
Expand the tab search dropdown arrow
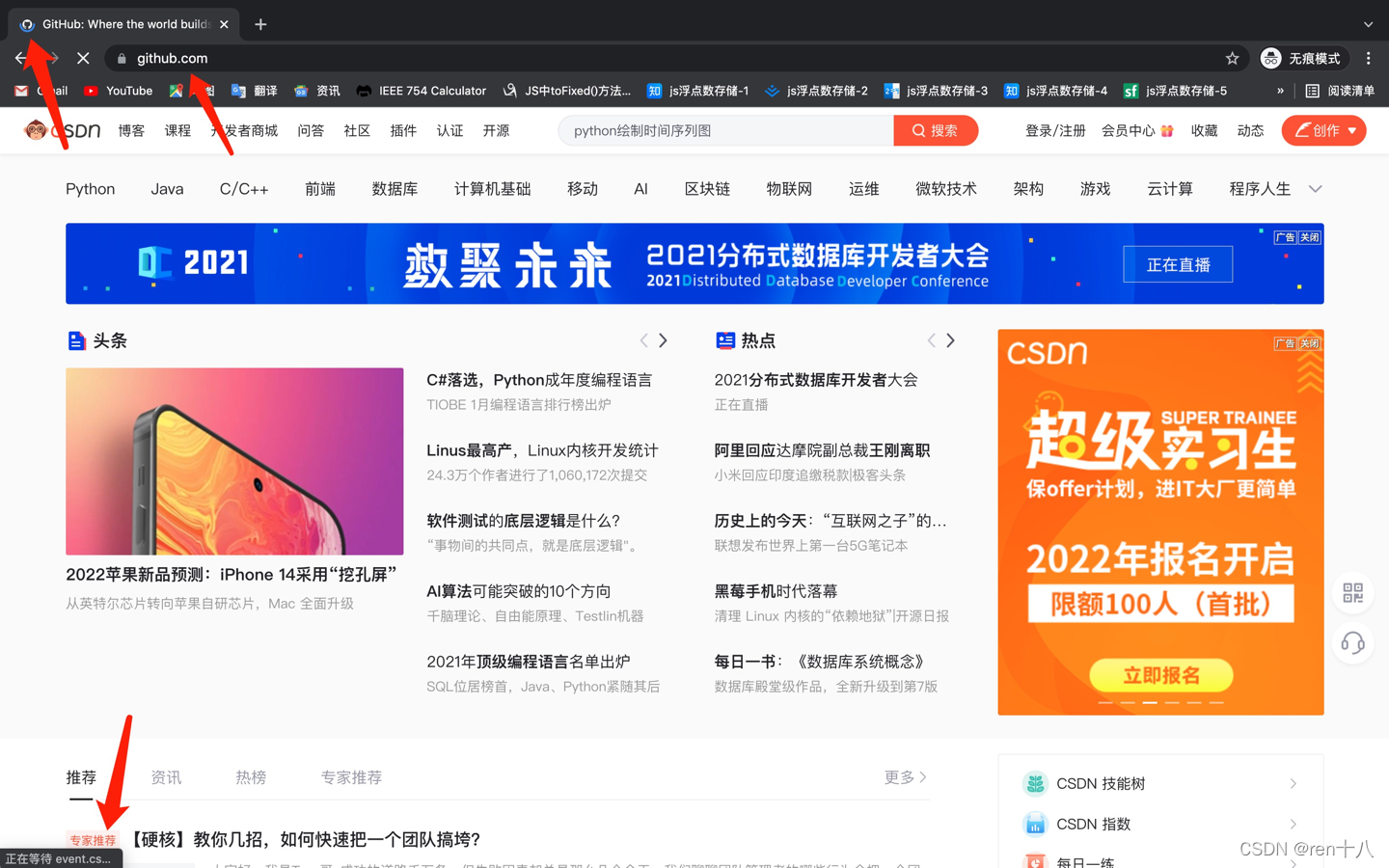1368,24
